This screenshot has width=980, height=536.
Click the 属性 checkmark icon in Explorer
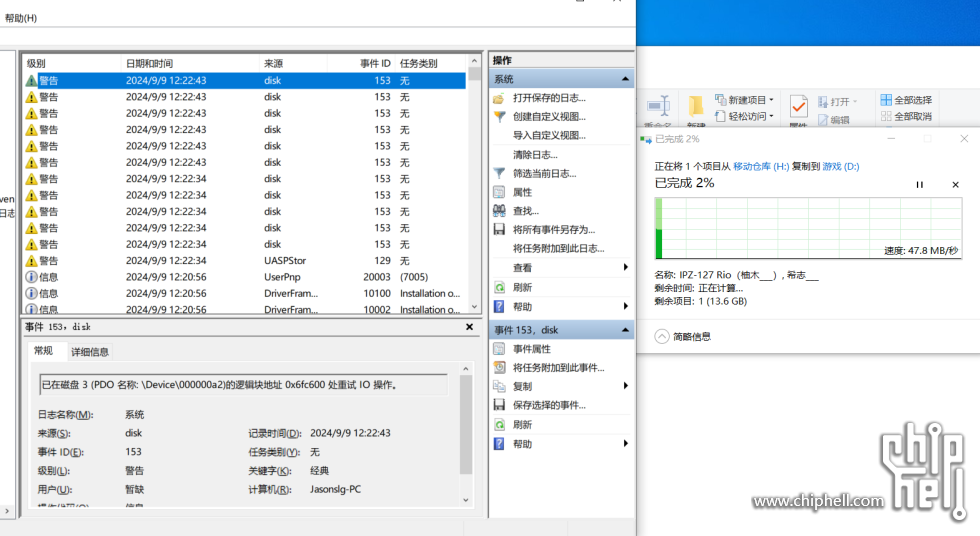798,107
